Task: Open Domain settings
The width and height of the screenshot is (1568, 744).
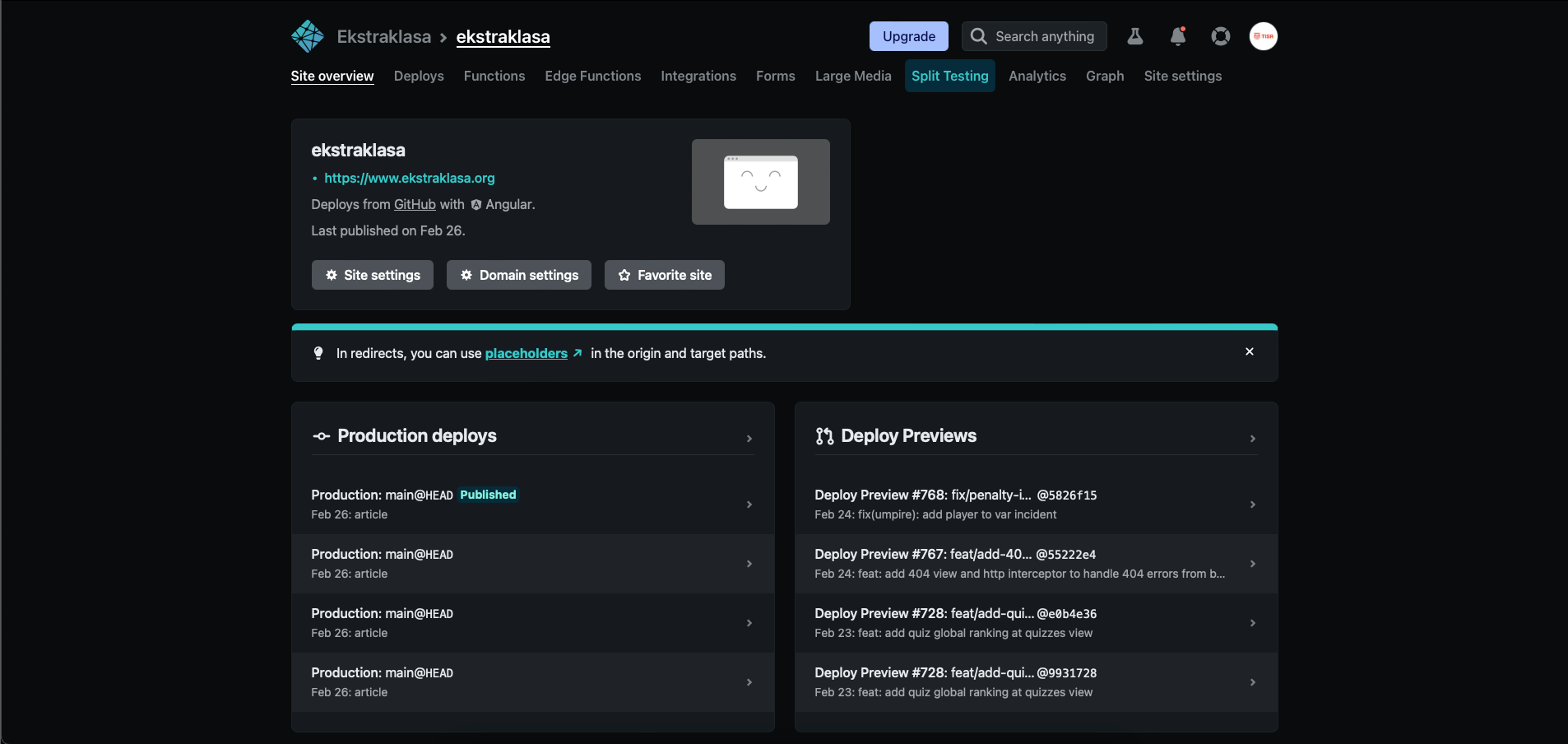Action: click(x=519, y=275)
